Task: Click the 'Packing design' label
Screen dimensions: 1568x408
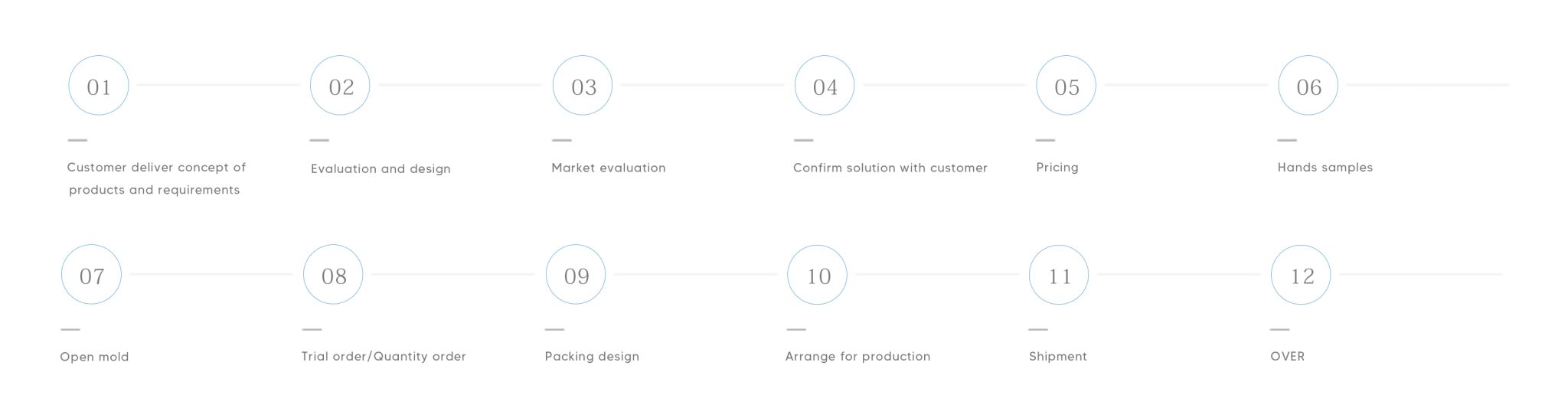Action: pyautogui.click(x=592, y=357)
